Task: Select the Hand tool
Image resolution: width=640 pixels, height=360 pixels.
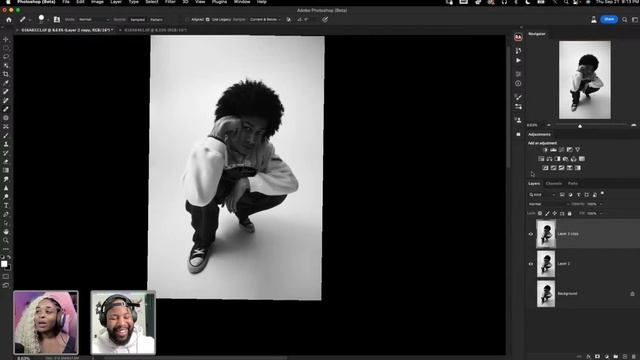Action: (x=6, y=231)
